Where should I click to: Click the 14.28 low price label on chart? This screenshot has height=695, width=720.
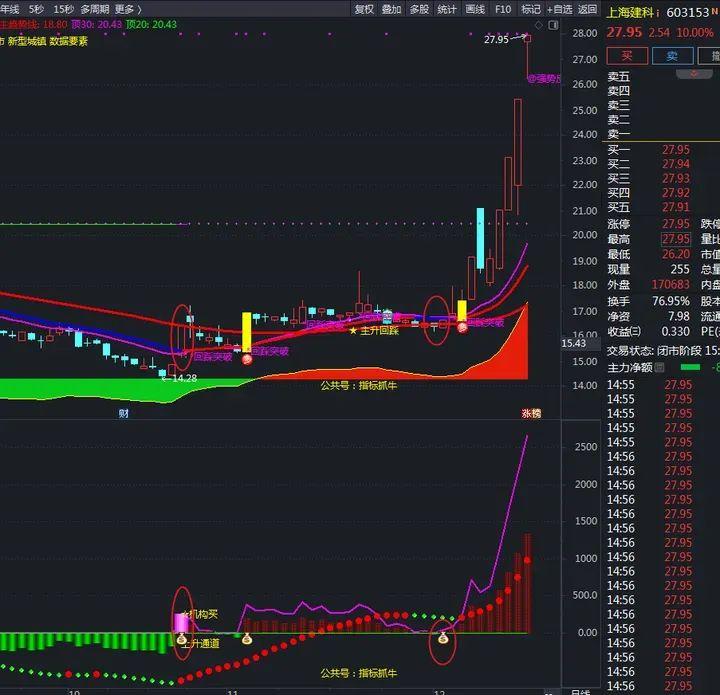click(x=184, y=378)
